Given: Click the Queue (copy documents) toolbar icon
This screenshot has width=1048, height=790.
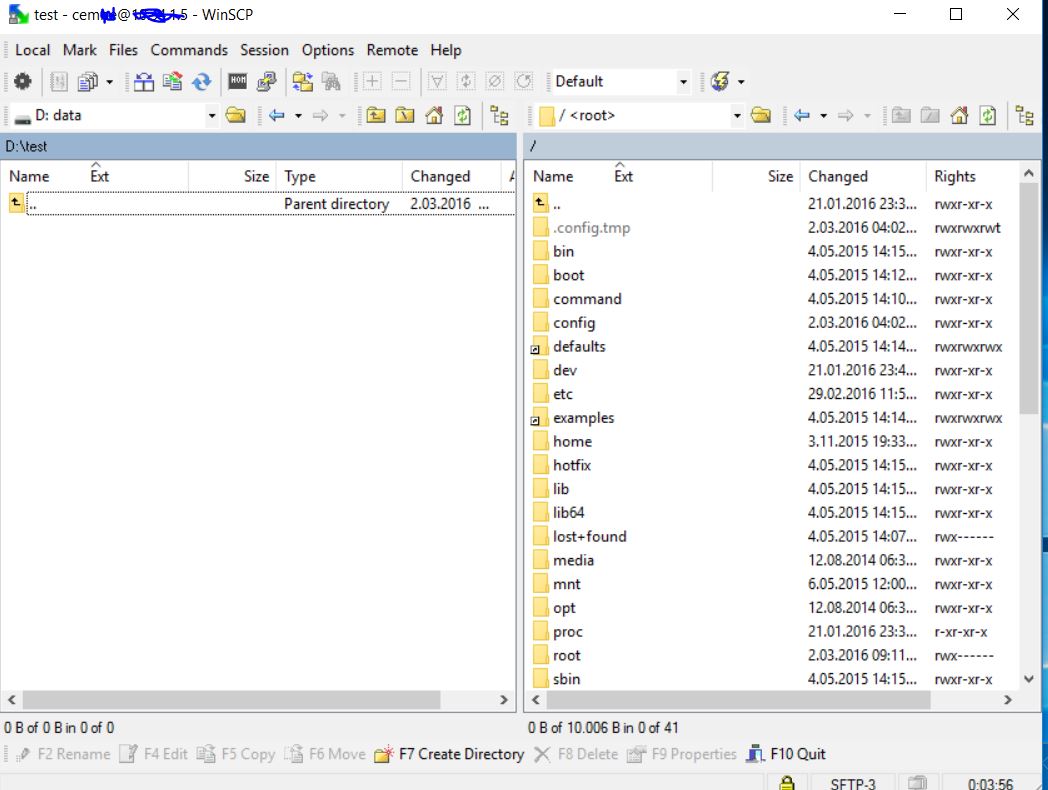Looking at the screenshot, I should (88, 82).
